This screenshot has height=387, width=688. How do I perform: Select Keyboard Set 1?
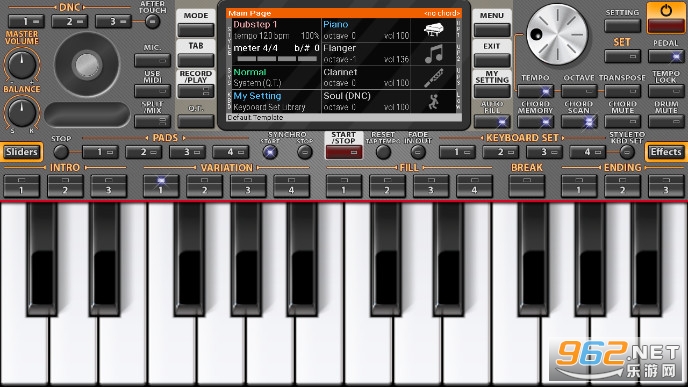457,152
